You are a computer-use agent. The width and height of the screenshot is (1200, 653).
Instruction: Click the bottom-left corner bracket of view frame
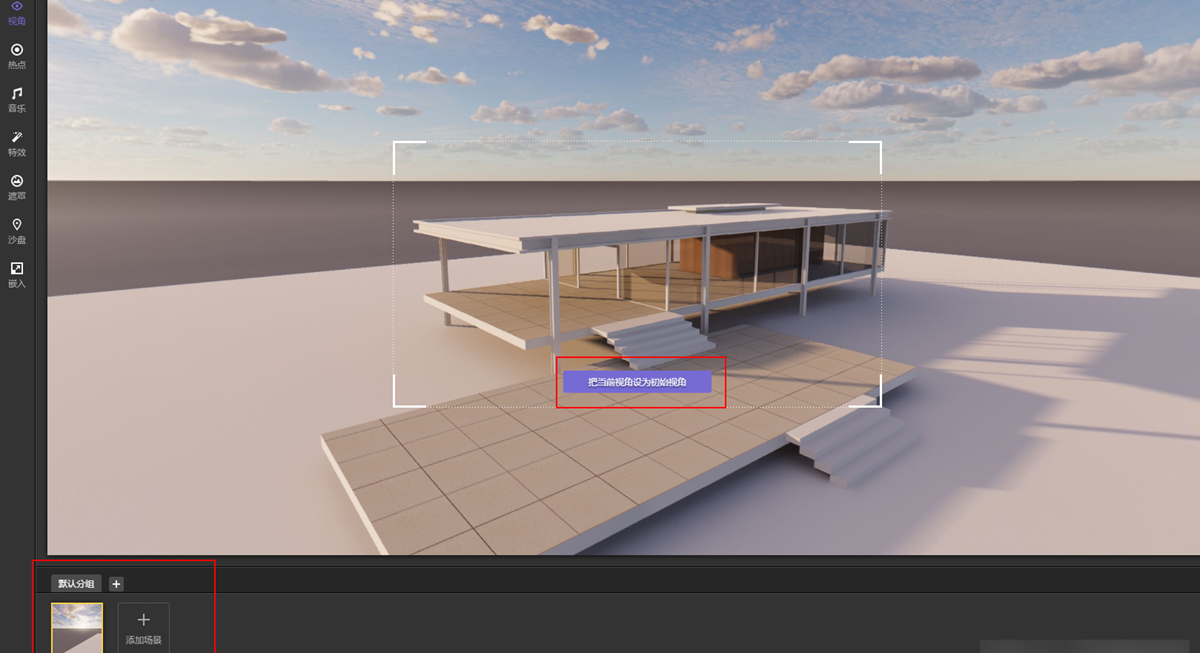(x=404, y=396)
